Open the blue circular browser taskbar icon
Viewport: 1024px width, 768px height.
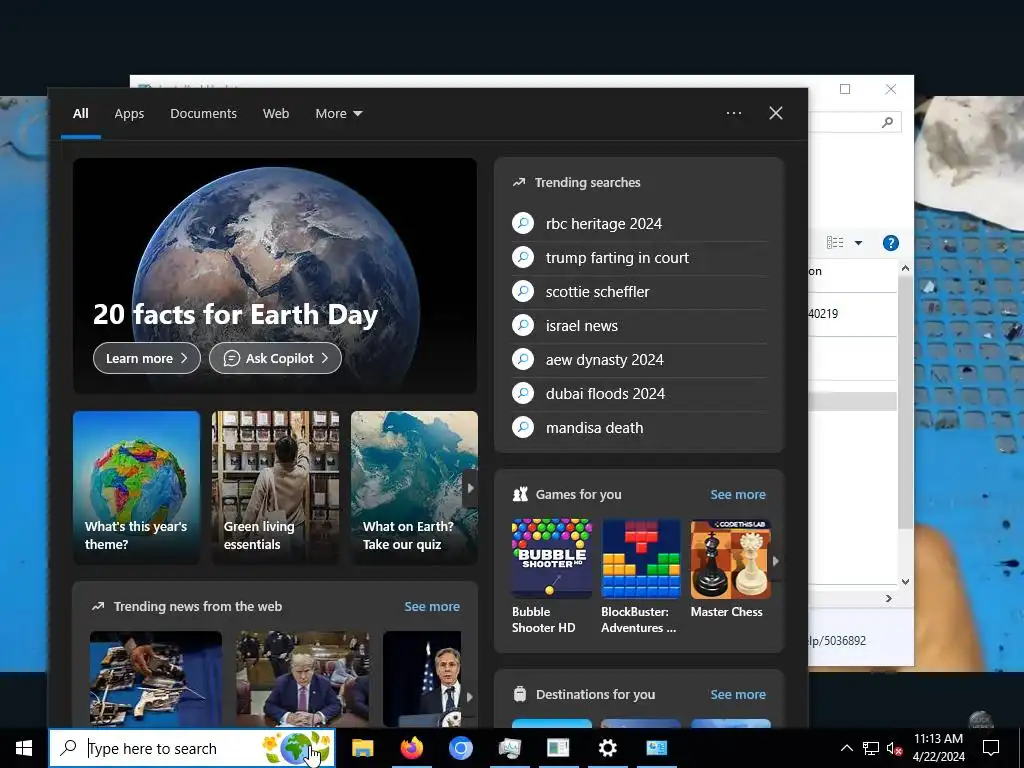point(460,748)
